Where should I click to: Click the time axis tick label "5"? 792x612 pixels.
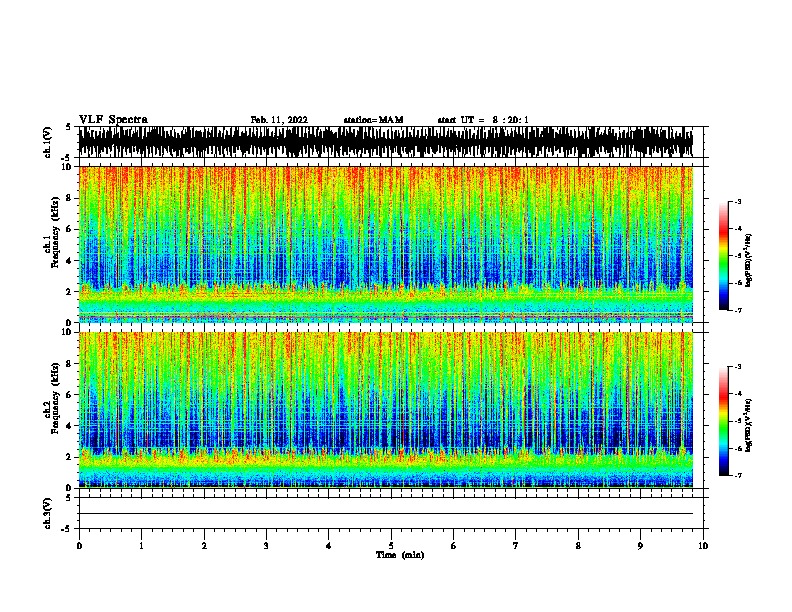click(391, 546)
